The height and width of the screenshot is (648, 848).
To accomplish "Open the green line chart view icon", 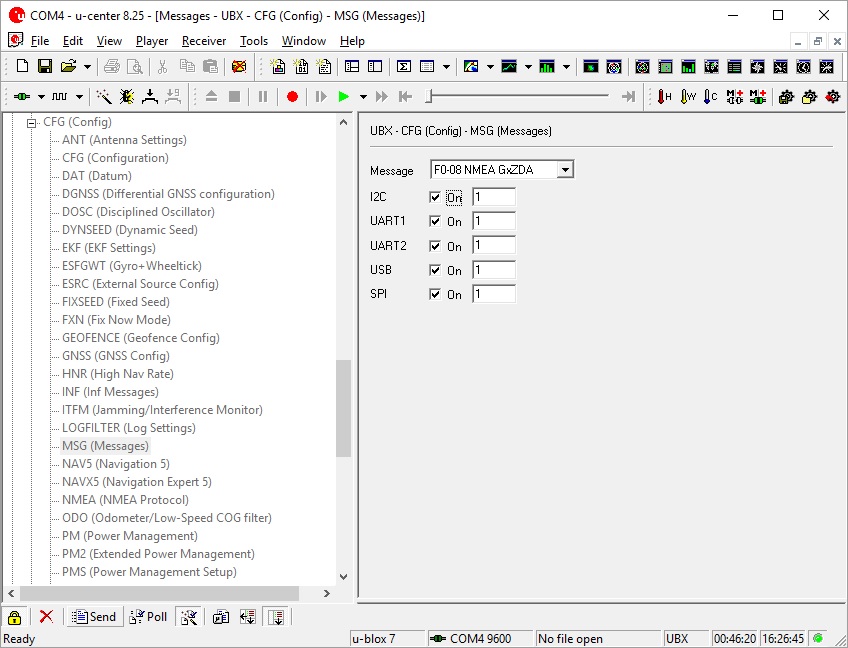I will (x=509, y=66).
